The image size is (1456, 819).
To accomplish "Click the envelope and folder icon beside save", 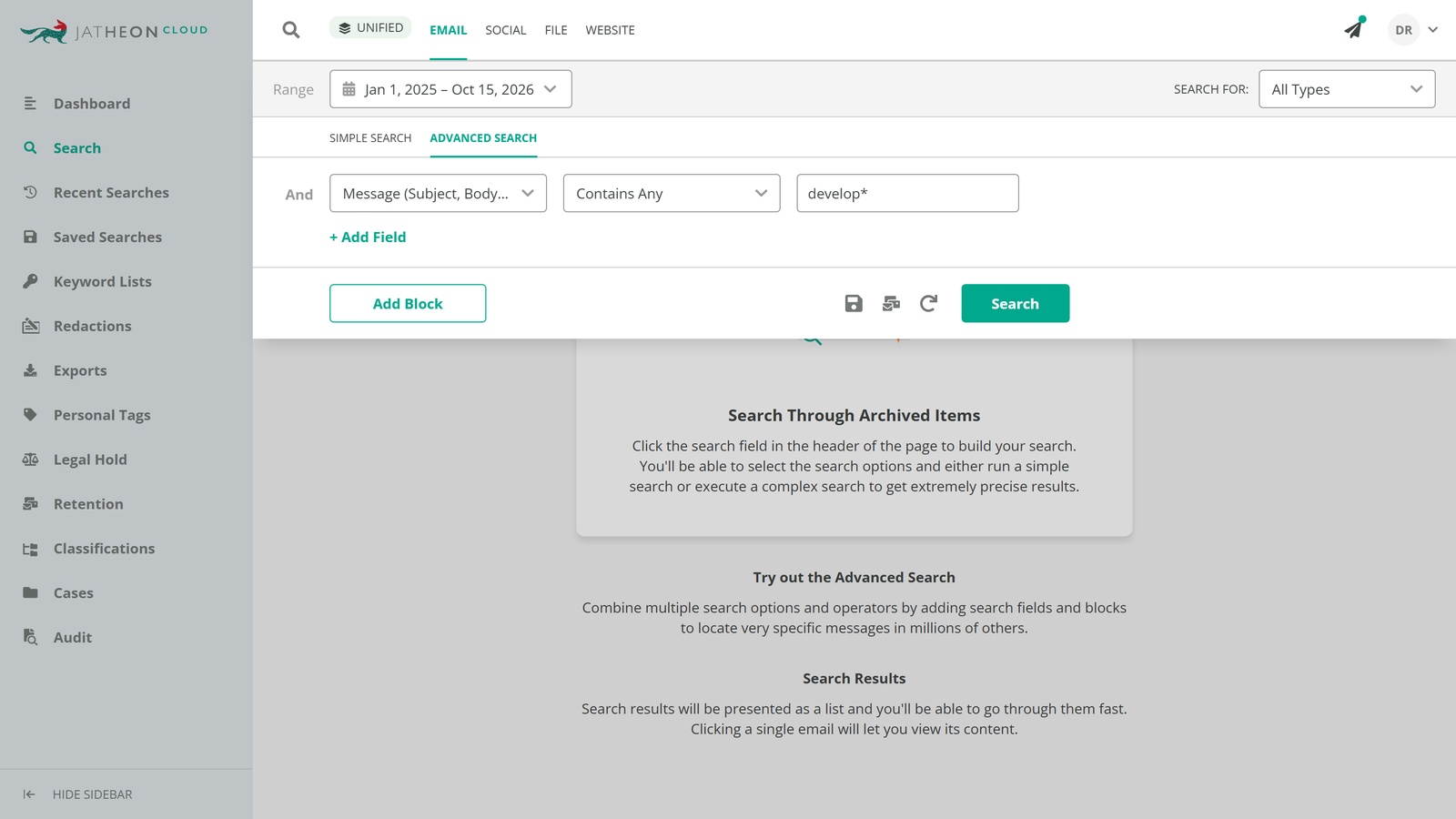I will tap(891, 304).
